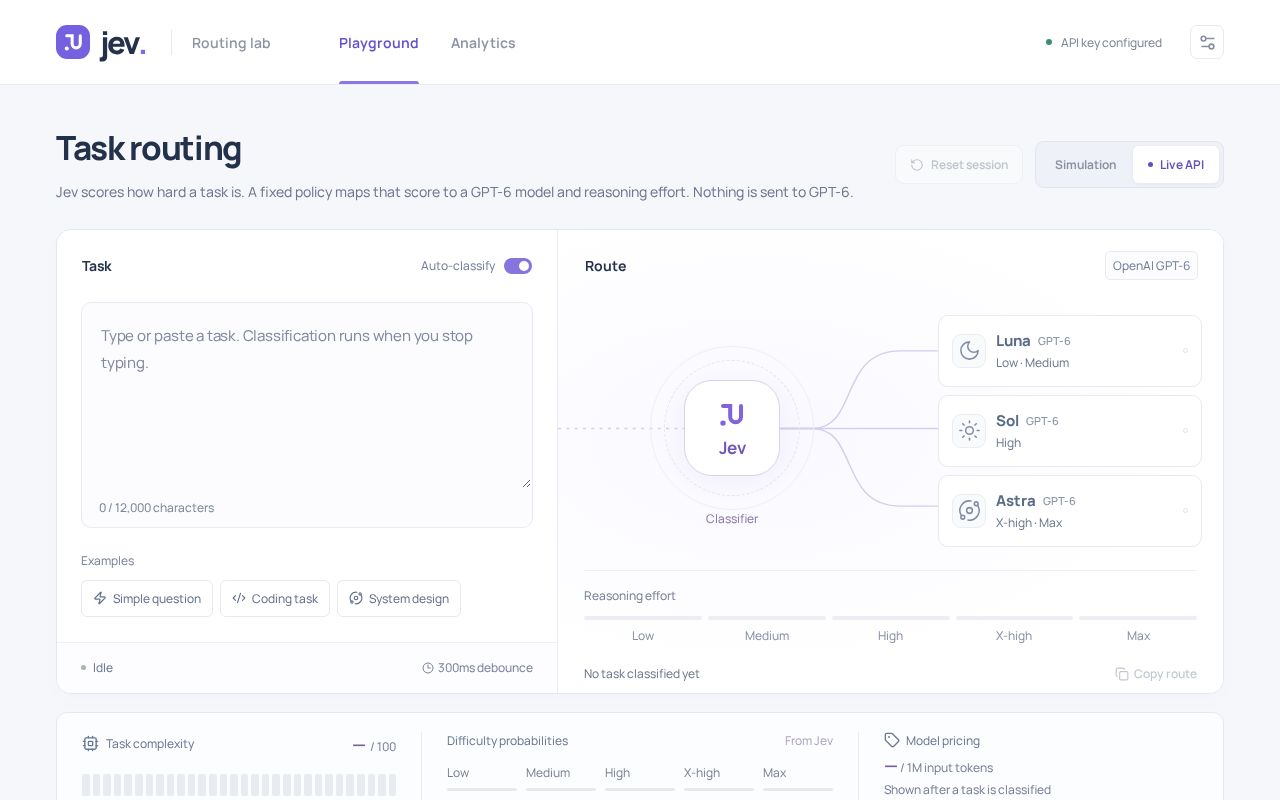Click the "From Jev" label
The image size is (1280, 800).
coord(809,741)
